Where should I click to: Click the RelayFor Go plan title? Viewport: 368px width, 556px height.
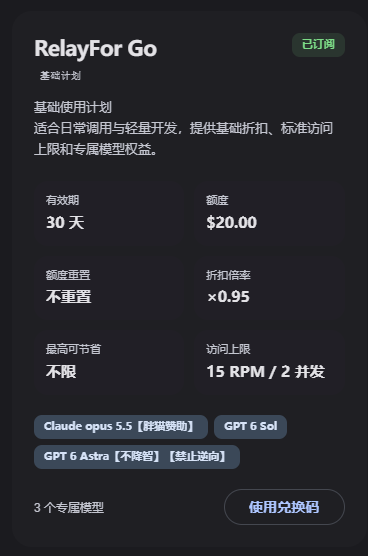[x=96, y=48]
